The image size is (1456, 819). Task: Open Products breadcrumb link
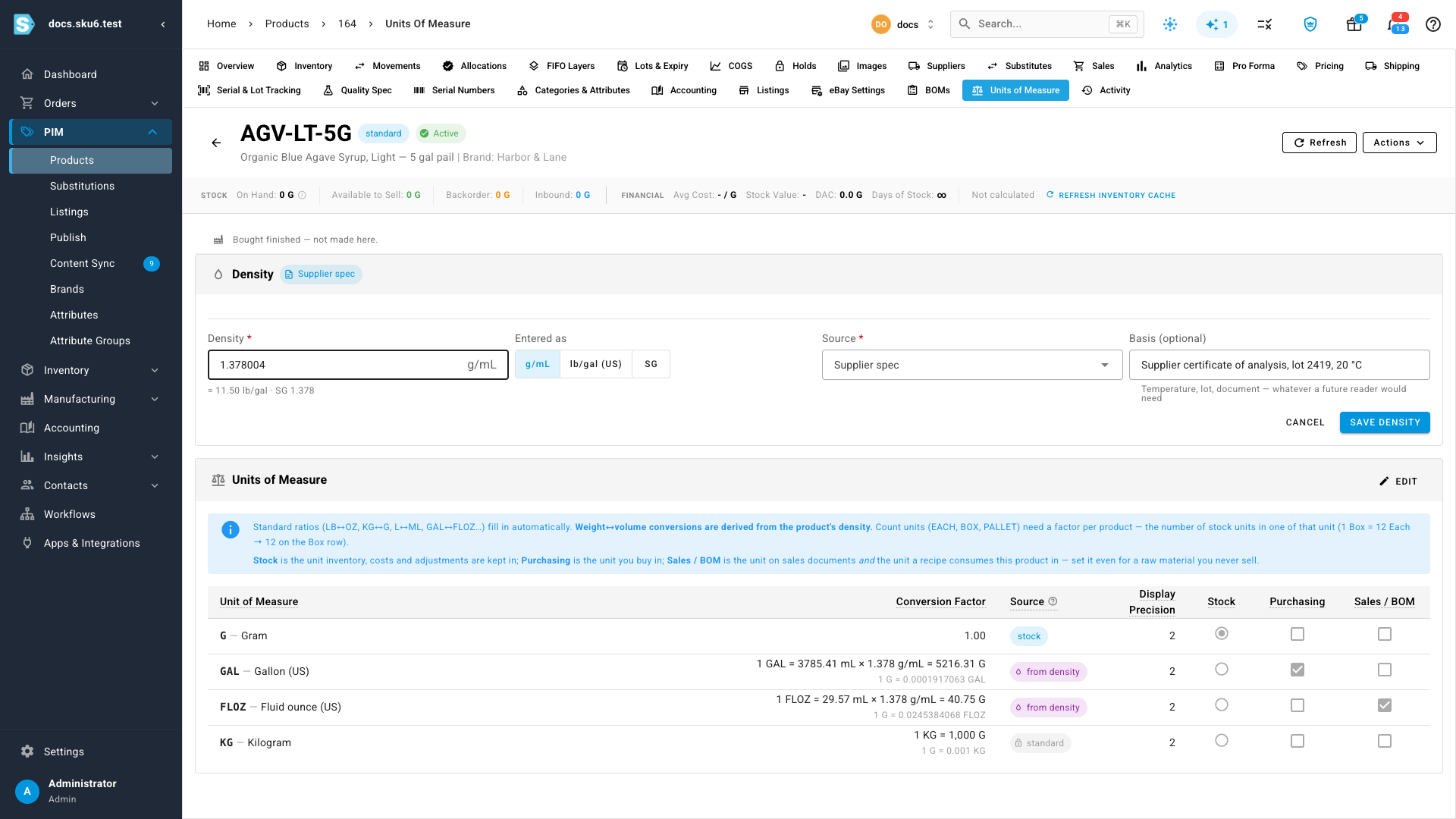pos(287,24)
